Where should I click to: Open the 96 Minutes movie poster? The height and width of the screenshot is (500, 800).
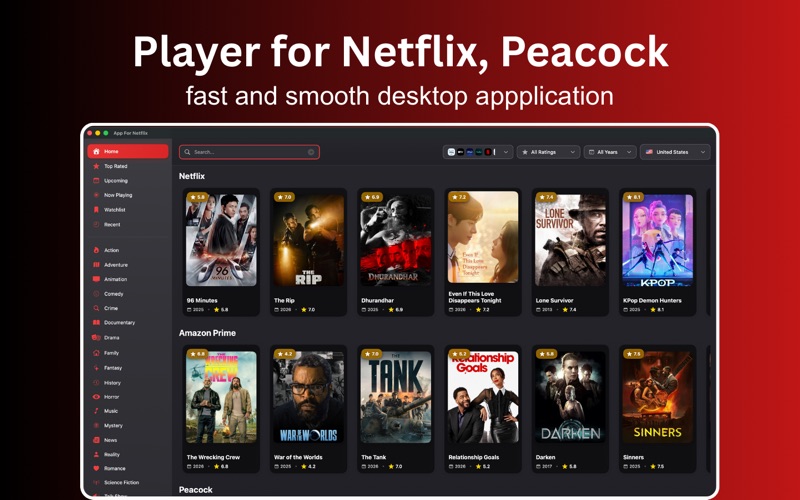[x=221, y=239]
